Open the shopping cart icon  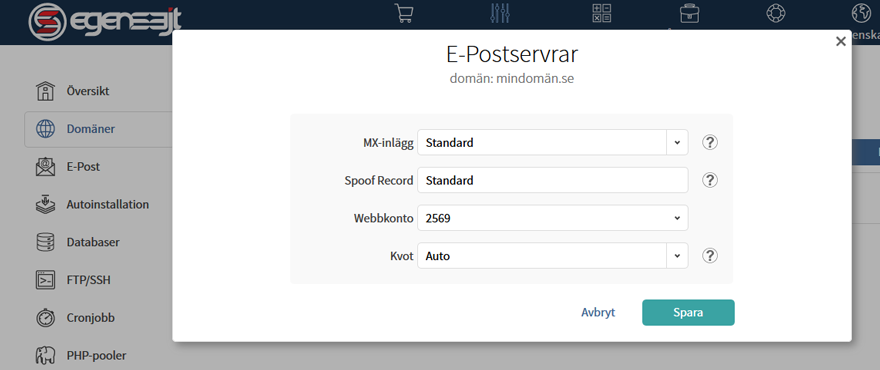click(404, 13)
